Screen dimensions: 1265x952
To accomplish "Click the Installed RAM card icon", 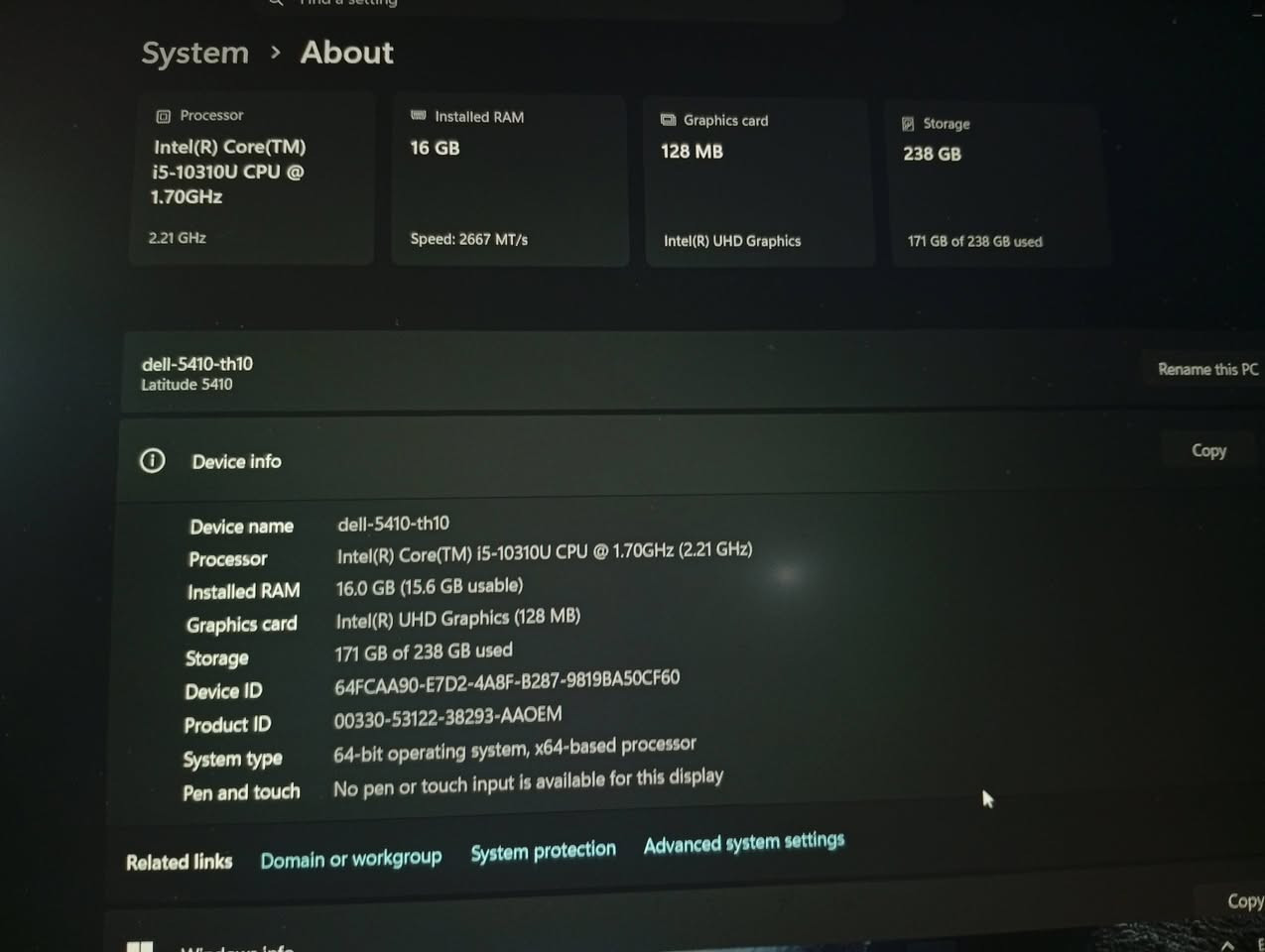I will pos(418,116).
